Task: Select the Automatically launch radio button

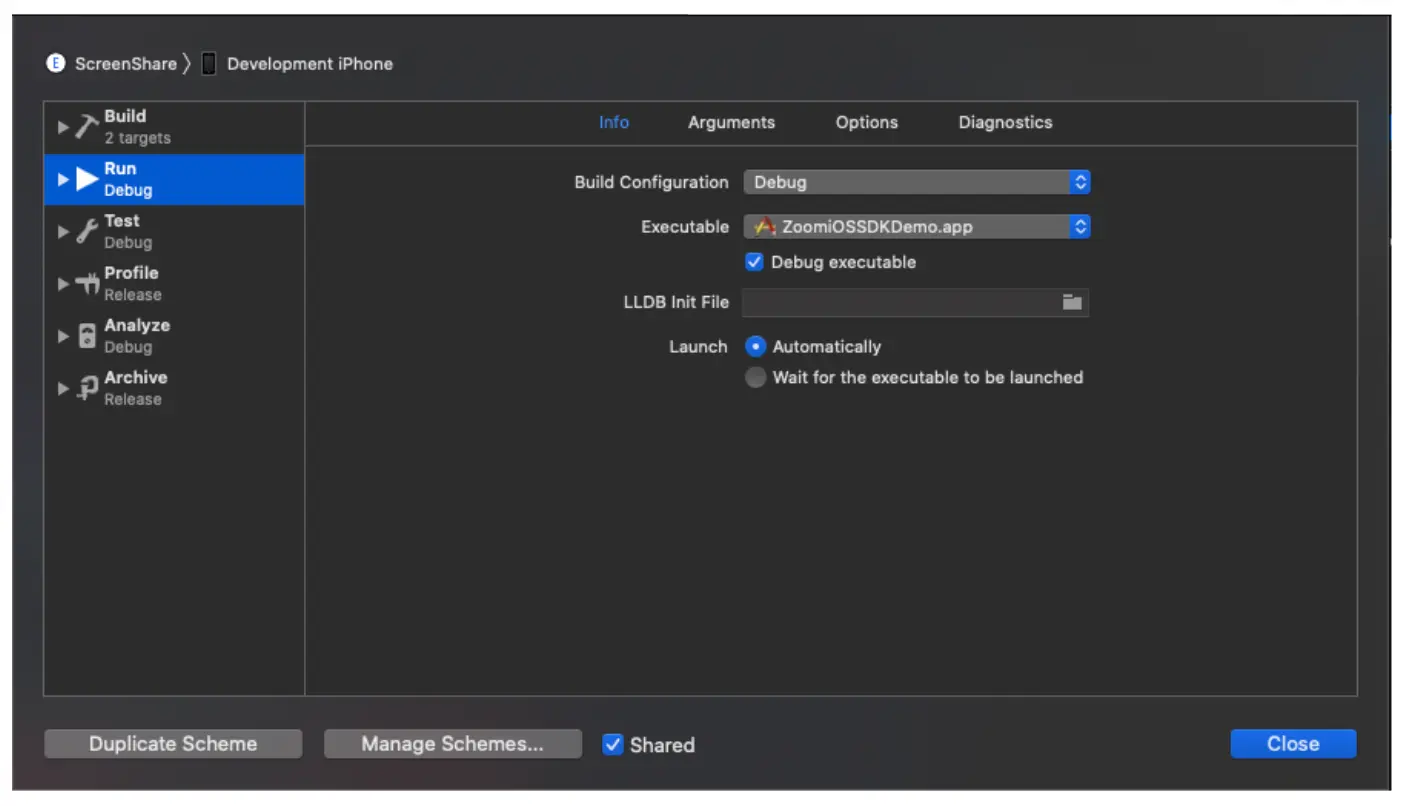Action: coord(755,346)
